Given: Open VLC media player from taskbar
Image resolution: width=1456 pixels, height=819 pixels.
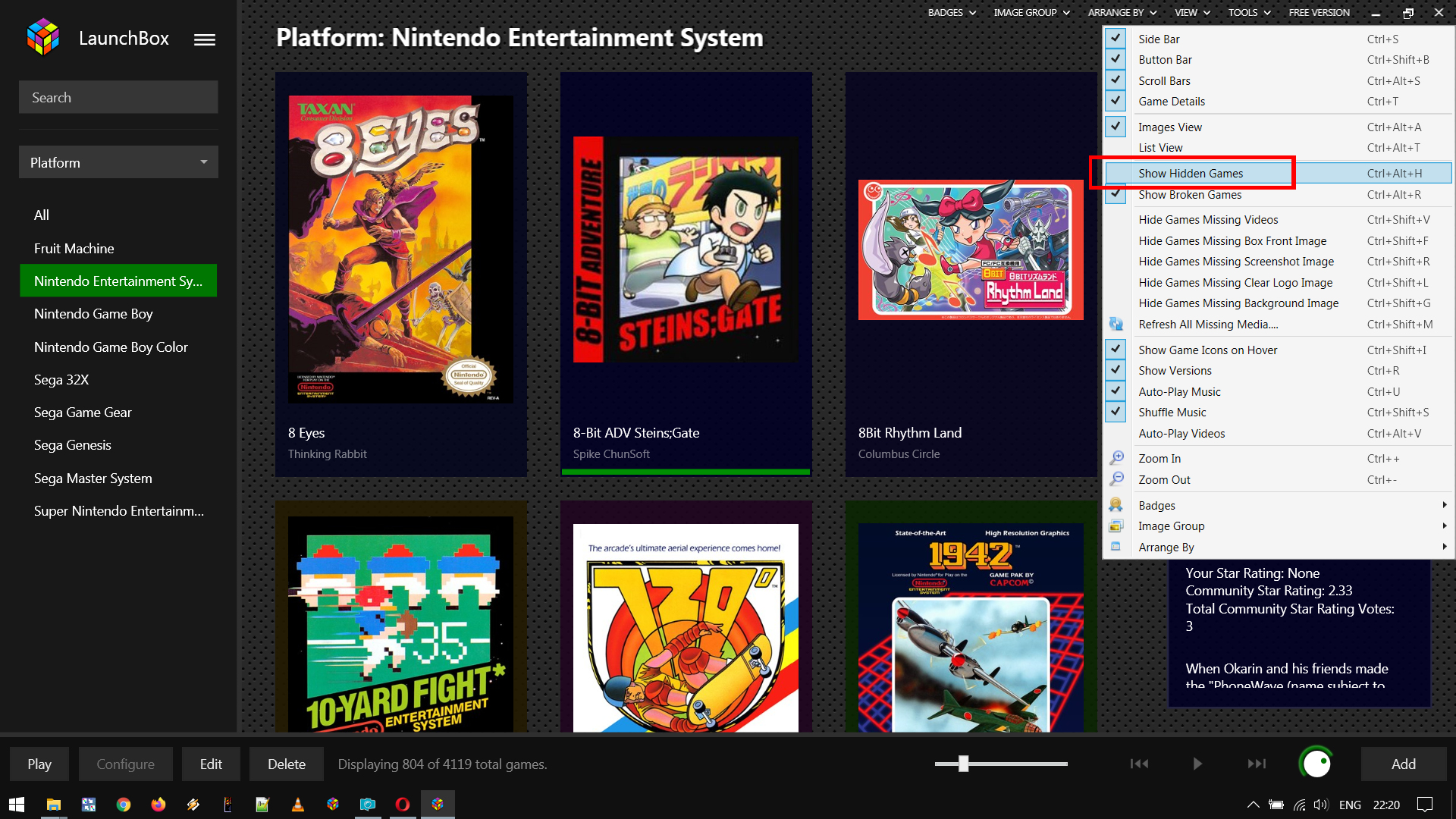Looking at the screenshot, I should (298, 805).
